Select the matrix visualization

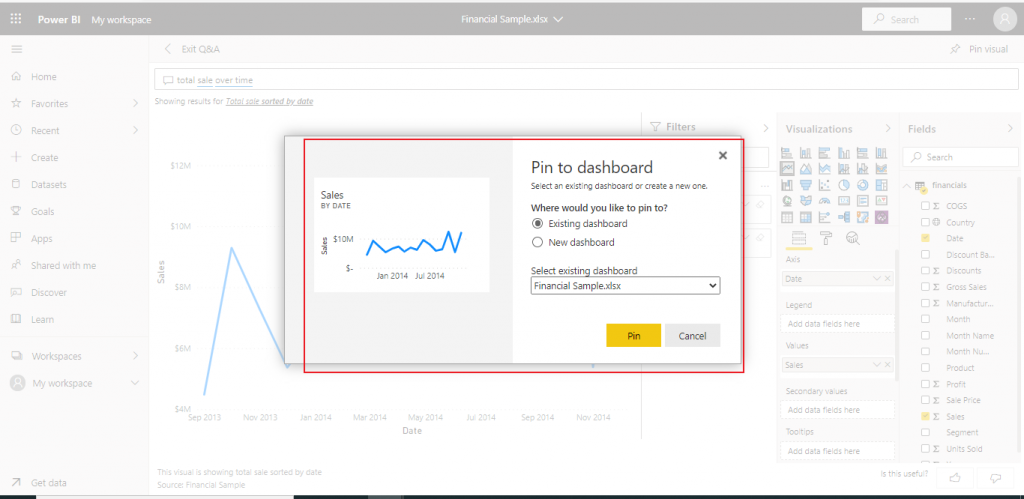coord(806,217)
